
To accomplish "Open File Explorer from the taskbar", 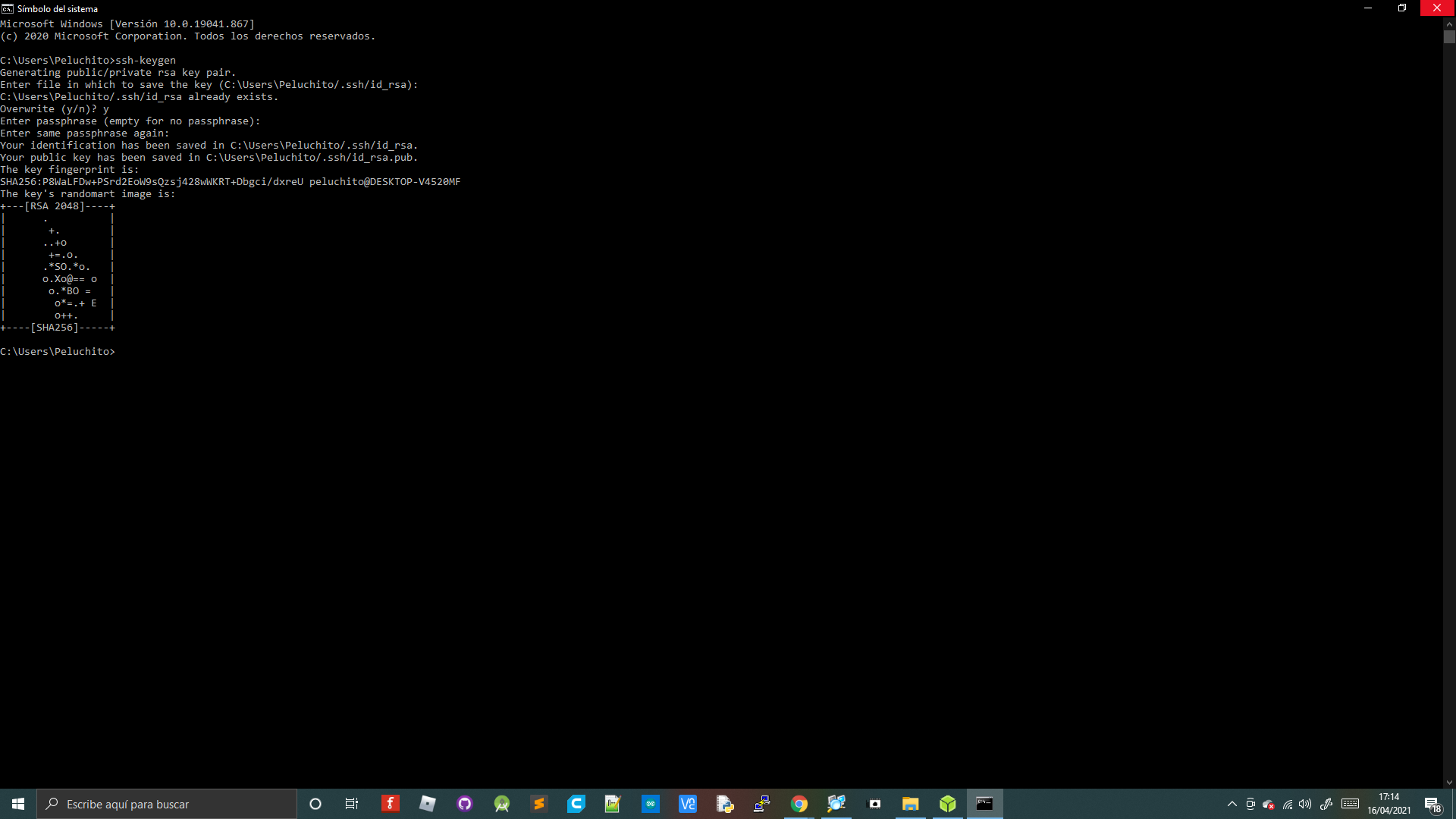I will 911,804.
